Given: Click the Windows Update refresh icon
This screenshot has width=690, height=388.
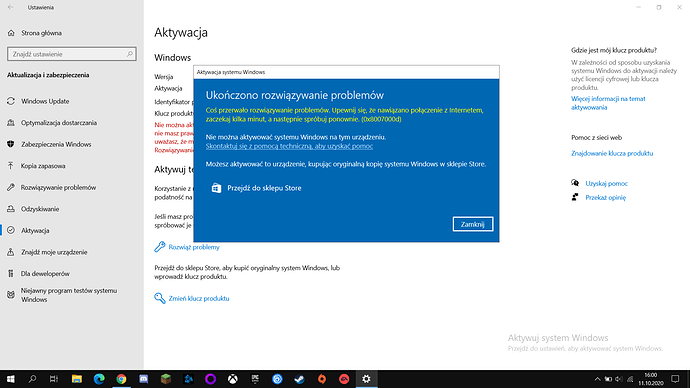Looking at the screenshot, I should pos(11,101).
